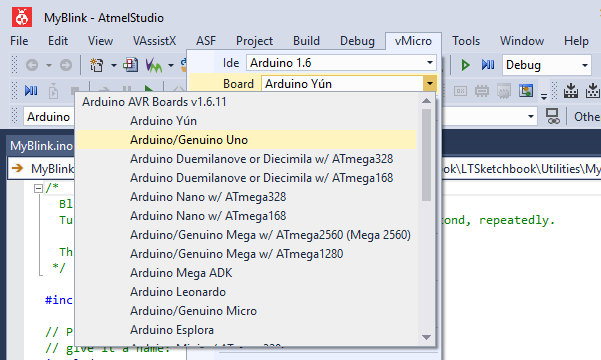Open the vMicro menu

pyautogui.click(x=413, y=41)
